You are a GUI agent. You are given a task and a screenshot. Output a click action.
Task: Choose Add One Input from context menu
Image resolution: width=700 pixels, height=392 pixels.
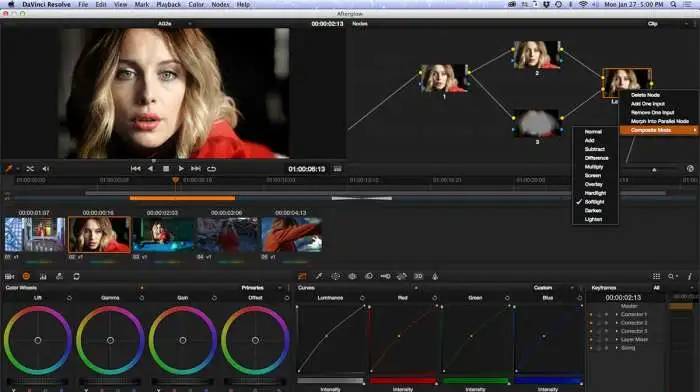click(x=648, y=104)
